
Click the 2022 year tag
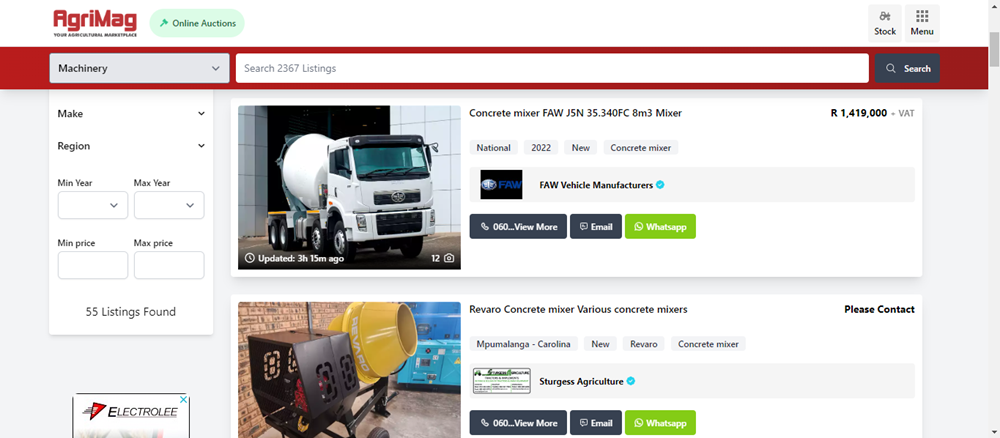coord(541,148)
